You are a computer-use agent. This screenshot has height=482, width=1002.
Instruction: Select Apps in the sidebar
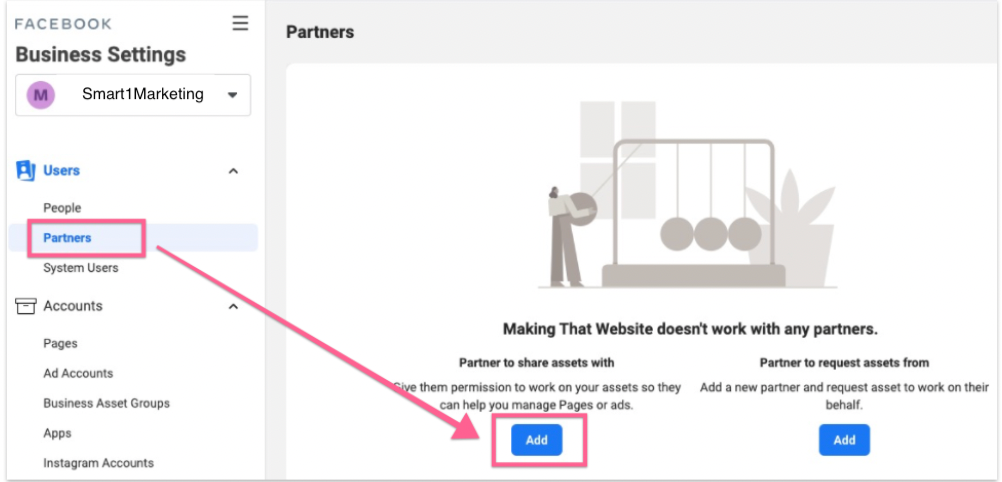click(57, 433)
